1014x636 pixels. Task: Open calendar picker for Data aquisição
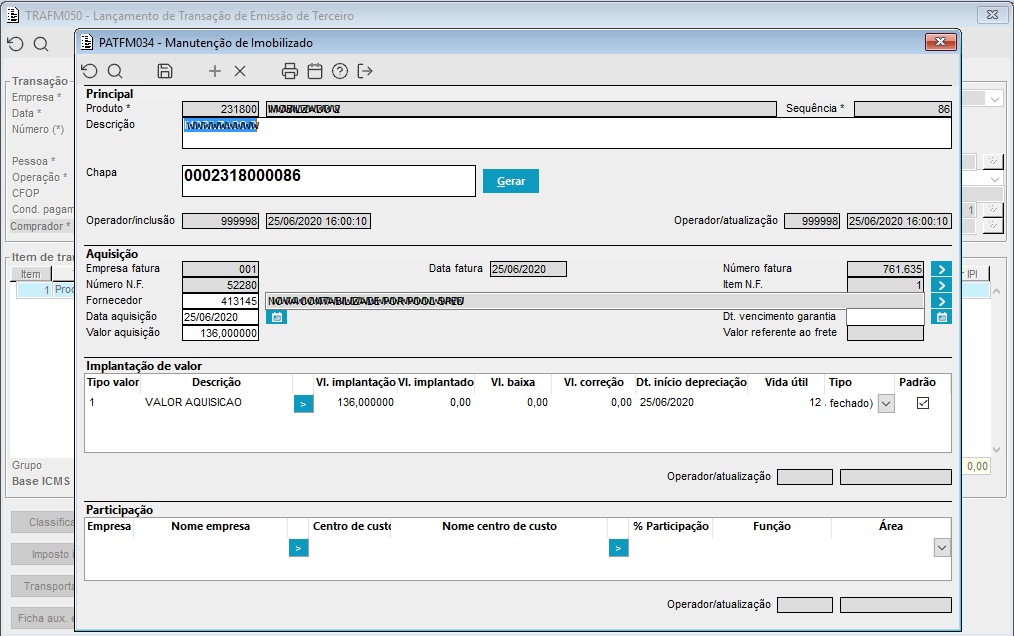tap(277, 317)
